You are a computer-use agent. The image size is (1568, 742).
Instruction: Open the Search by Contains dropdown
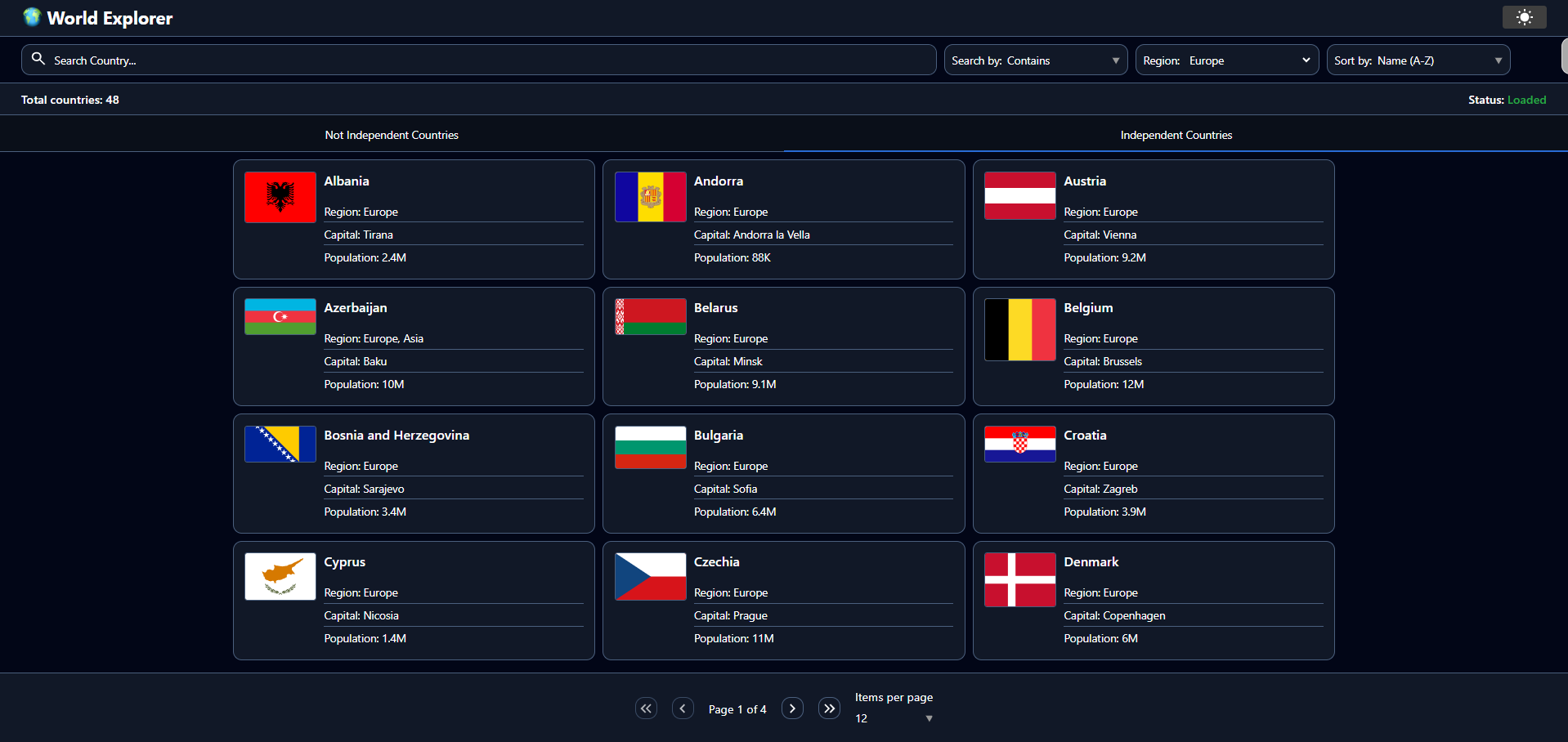pyautogui.click(x=1035, y=60)
